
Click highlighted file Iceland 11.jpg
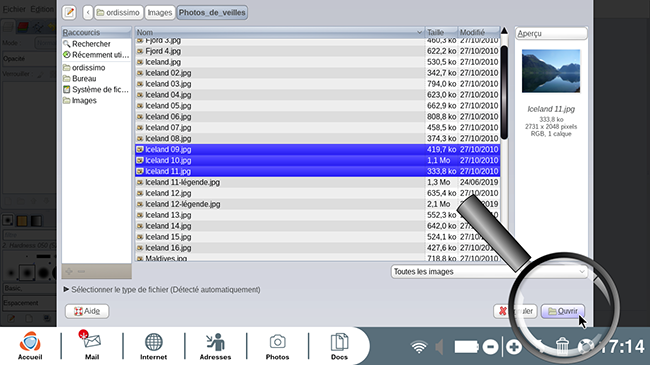[x=318, y=171]
